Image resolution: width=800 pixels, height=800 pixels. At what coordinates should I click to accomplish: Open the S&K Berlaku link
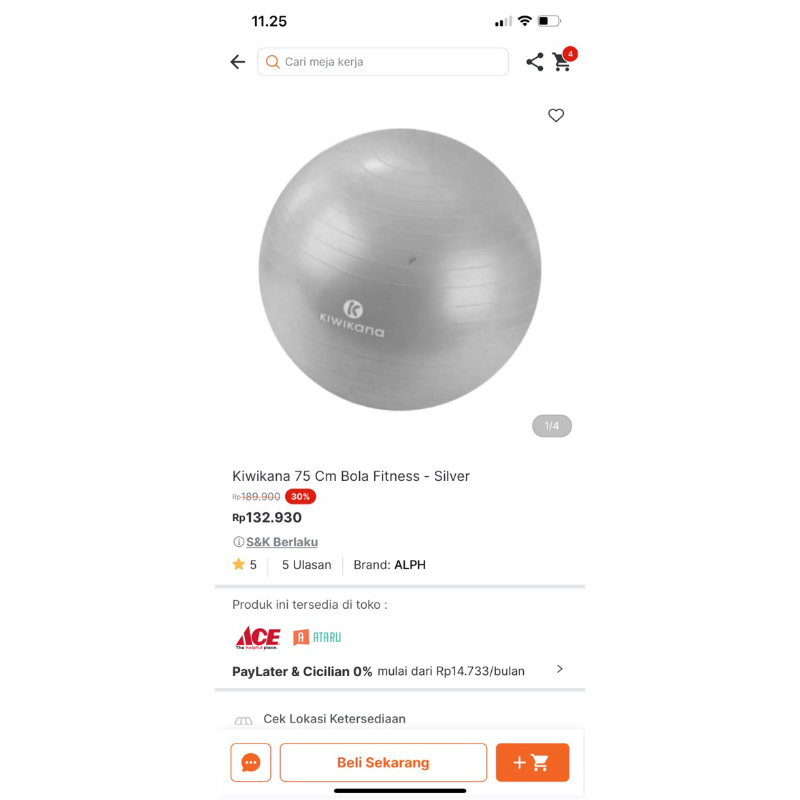[282, 542]
